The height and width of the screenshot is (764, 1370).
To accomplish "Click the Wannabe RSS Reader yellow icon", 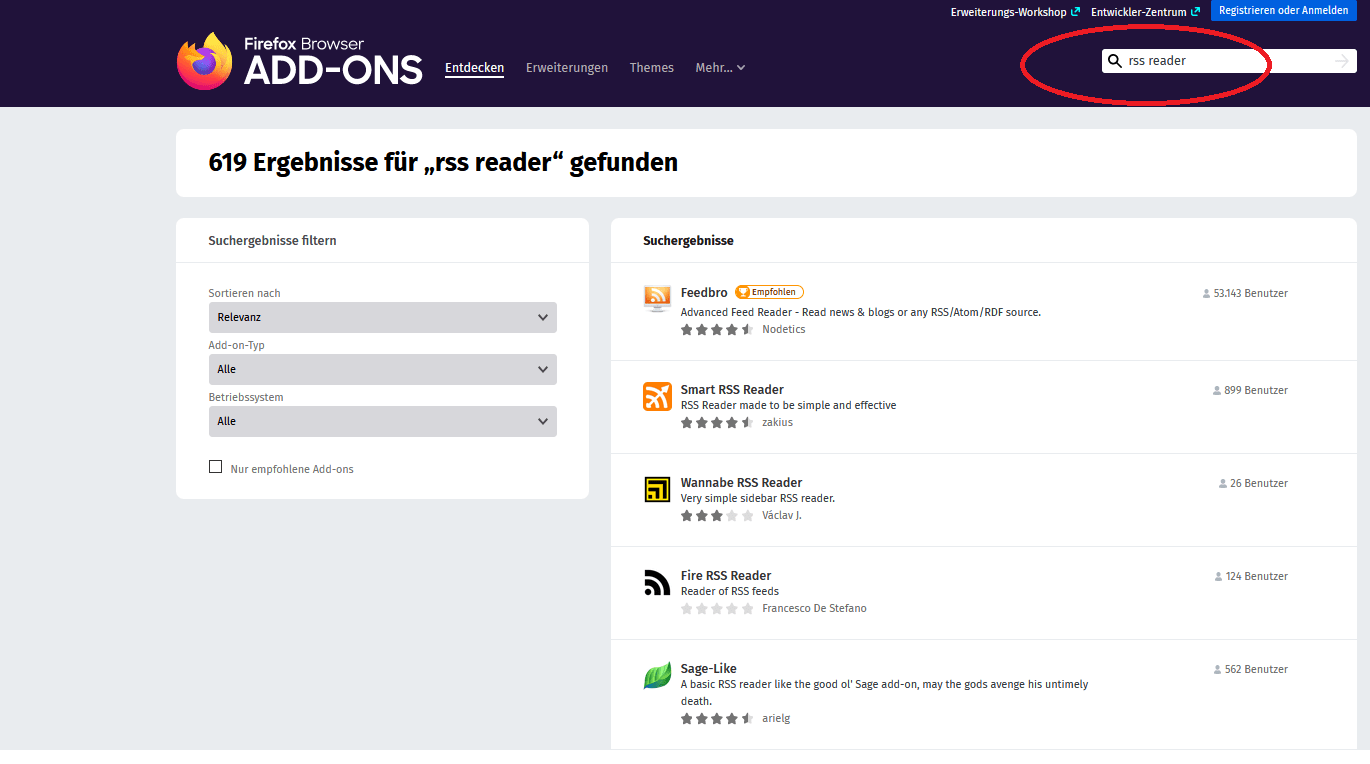I will click(x=657, y=489).
